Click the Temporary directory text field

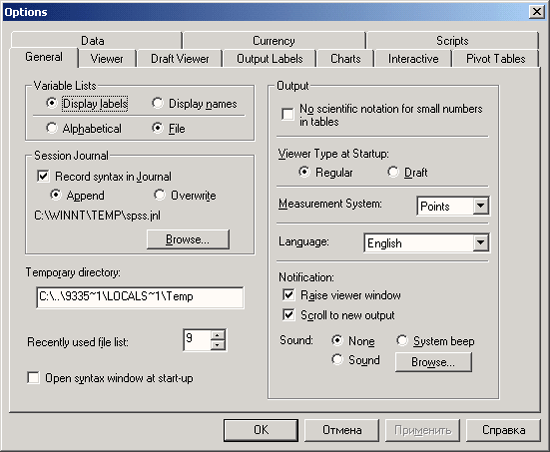140,297
